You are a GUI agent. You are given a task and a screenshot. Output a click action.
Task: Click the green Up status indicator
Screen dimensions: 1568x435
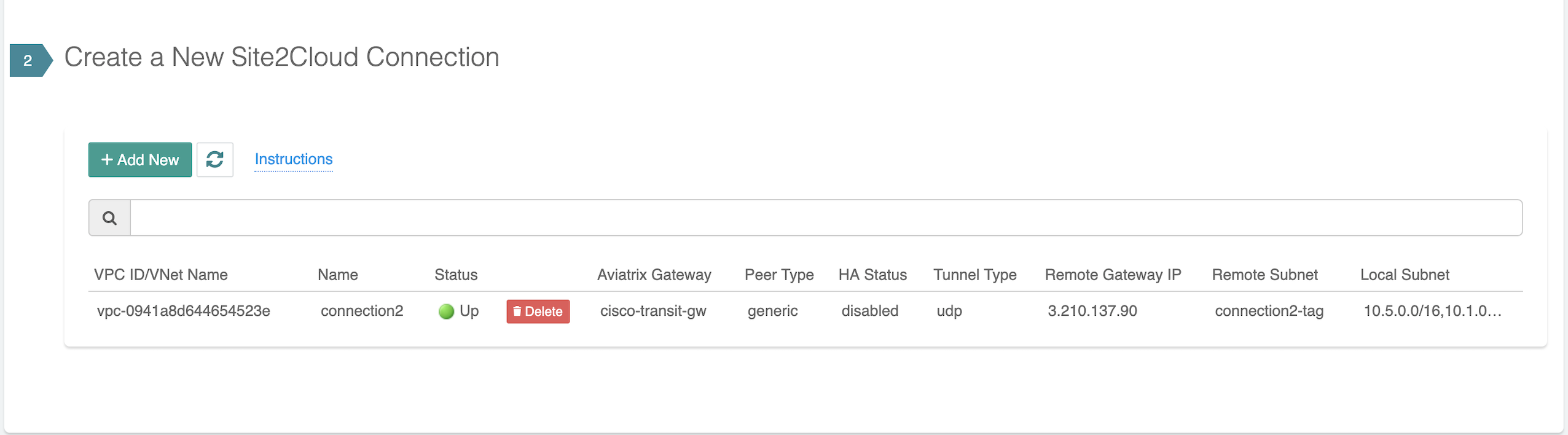click(x=447, y=312)
